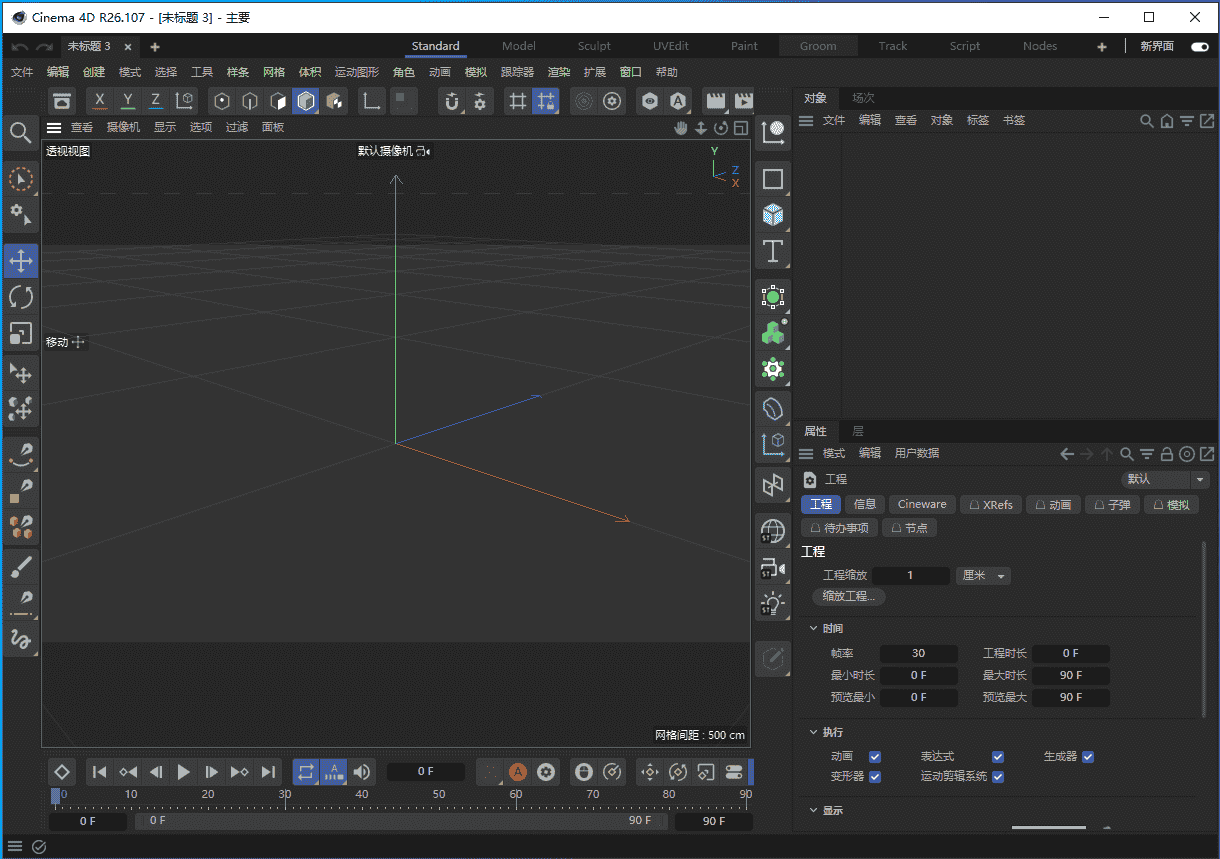Uncheck the 表达式 checkbox
Image resolution: width=1220 pixels, height=859 pixels.
click(x=998, y=756)
